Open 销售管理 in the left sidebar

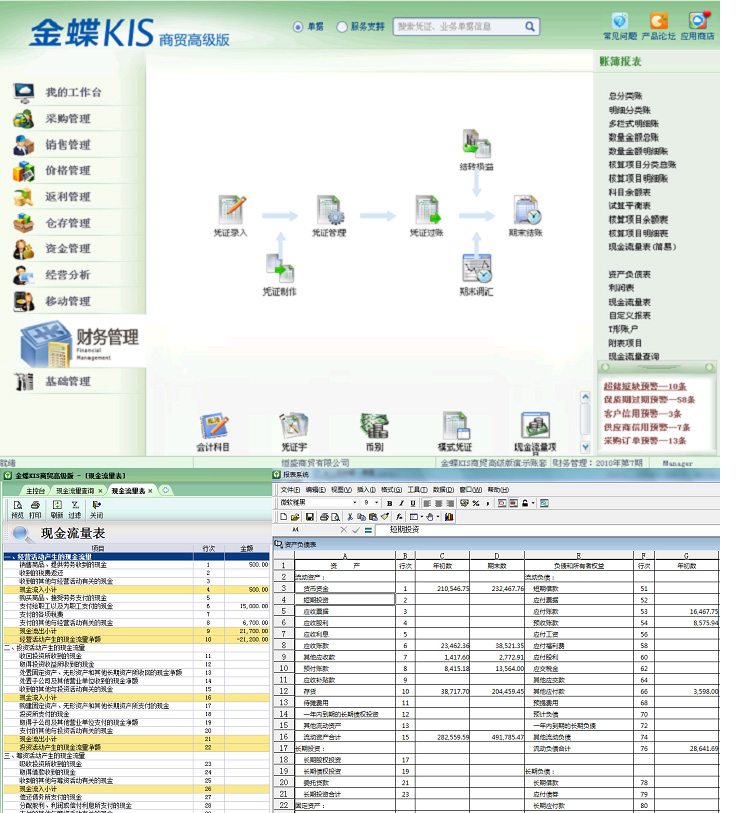point(68,145)
